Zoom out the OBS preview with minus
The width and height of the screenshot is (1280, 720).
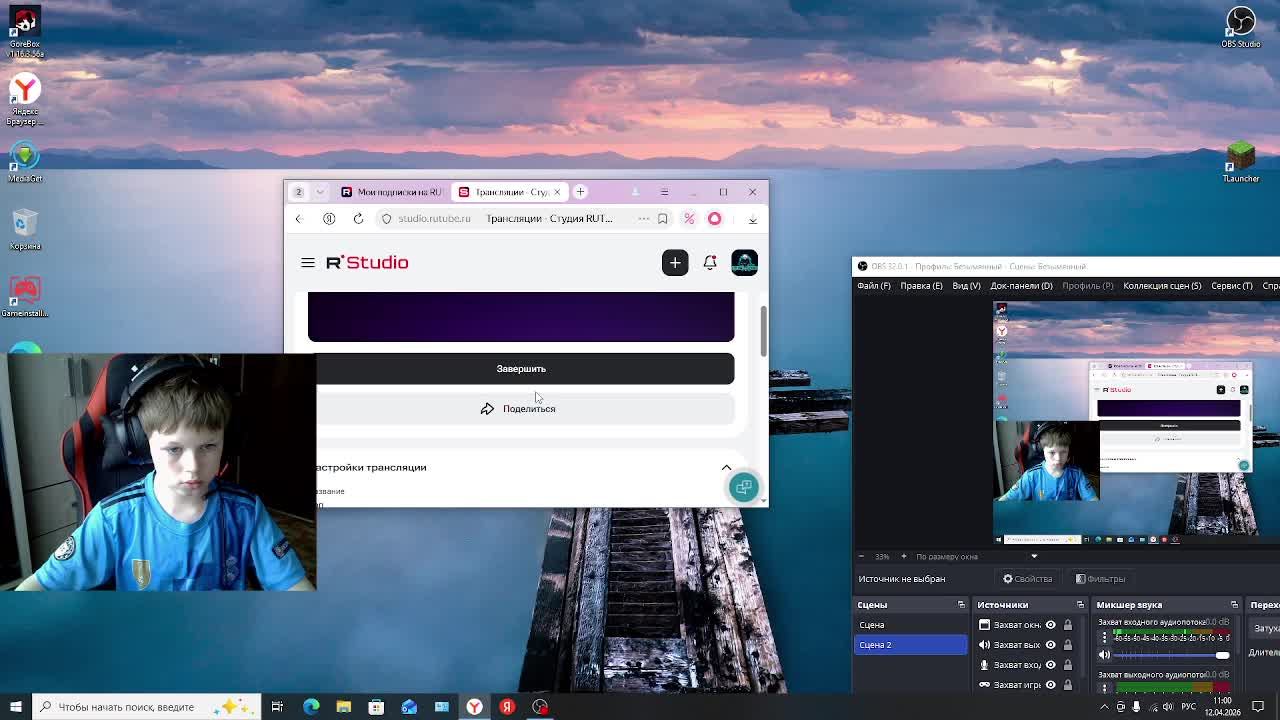click(861, 556)
